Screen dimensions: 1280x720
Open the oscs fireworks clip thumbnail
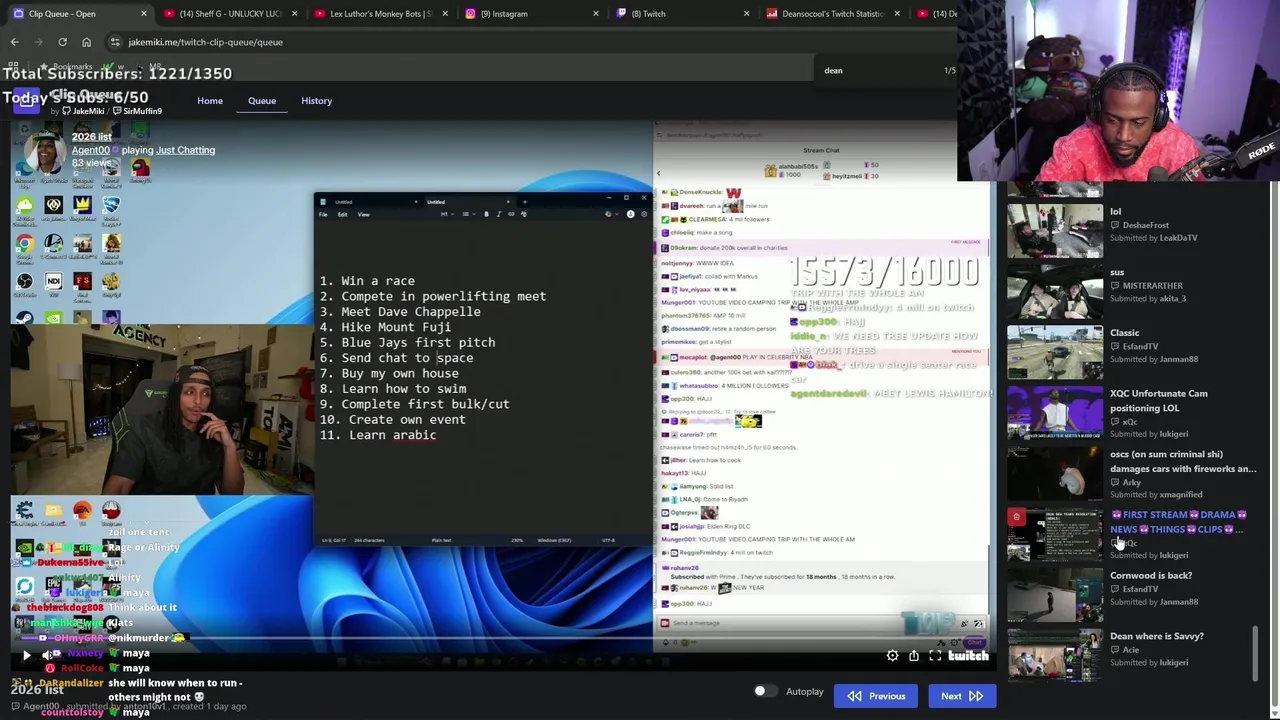coord(1054,473)
